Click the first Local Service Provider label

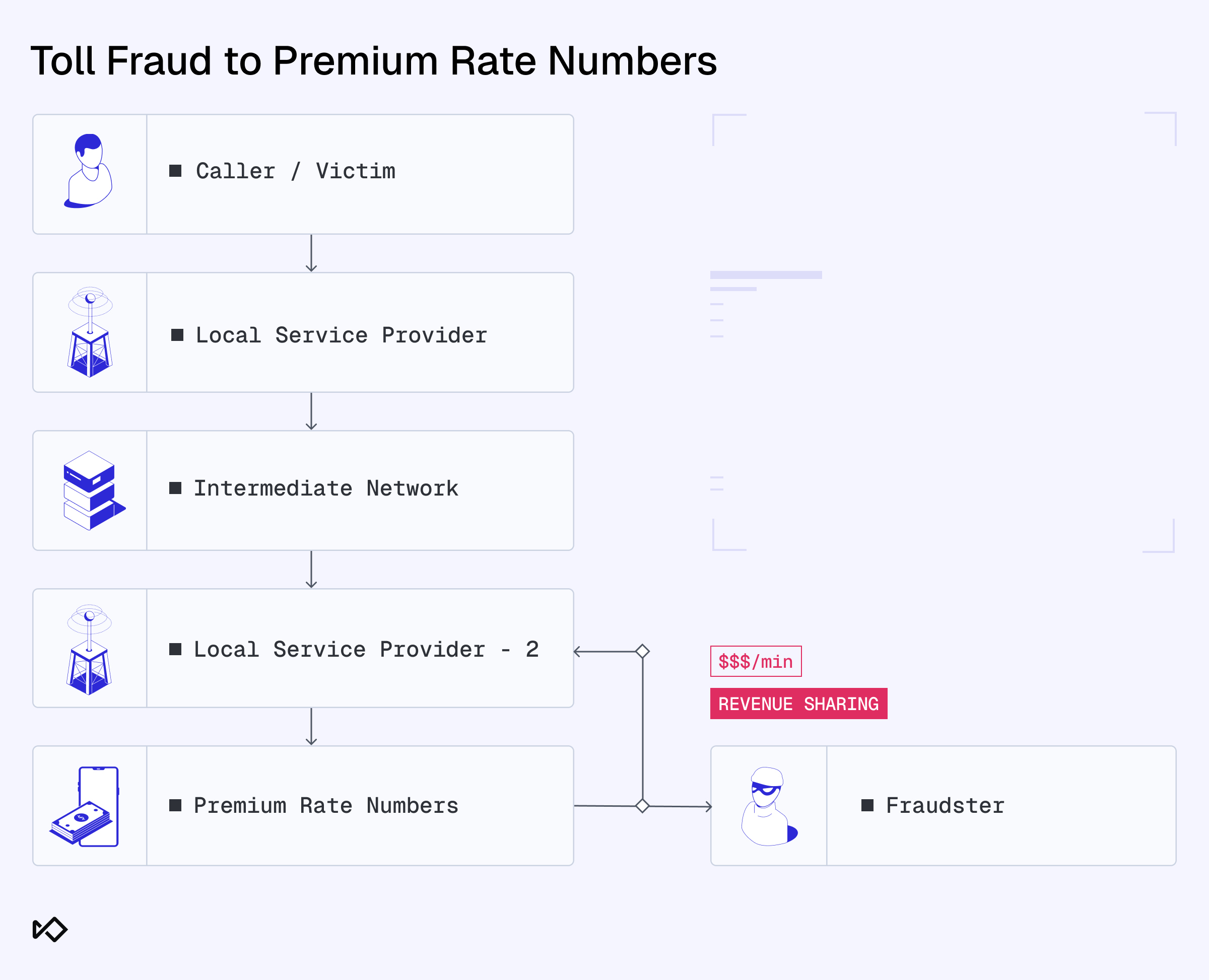341,335
